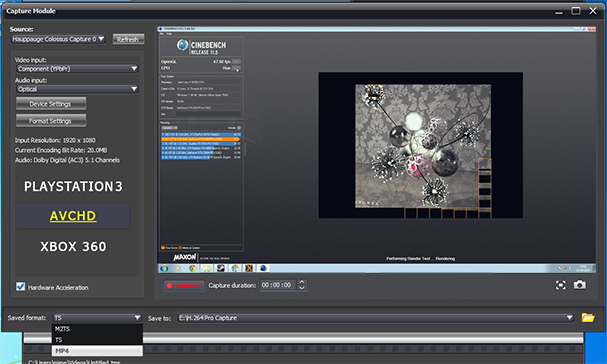The width and height of the screenshot is (607, 364).
Task: Open the Save to path dropdown
Action: click(375, 318)
